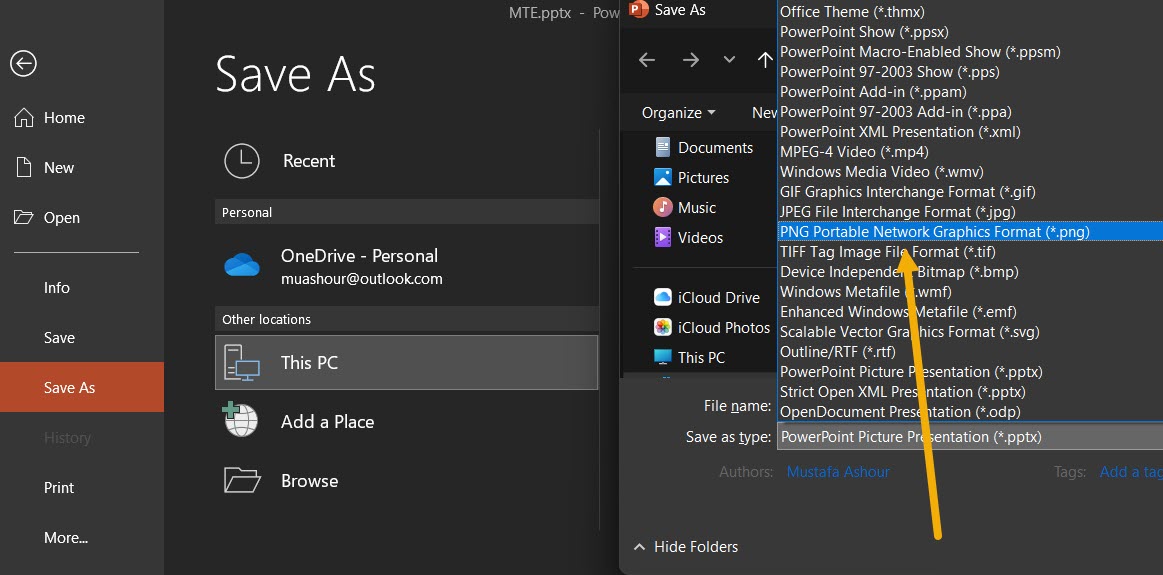Select Scalable Vector Graphics Format (*.svg)
Viewport: 1163px width, 575px height.
point(970,332)
